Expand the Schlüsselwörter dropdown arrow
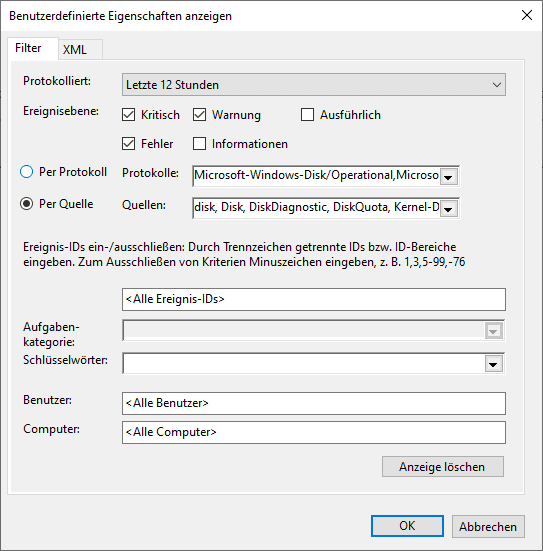Screen dimensions: 543x551 (x=493, y=364)
